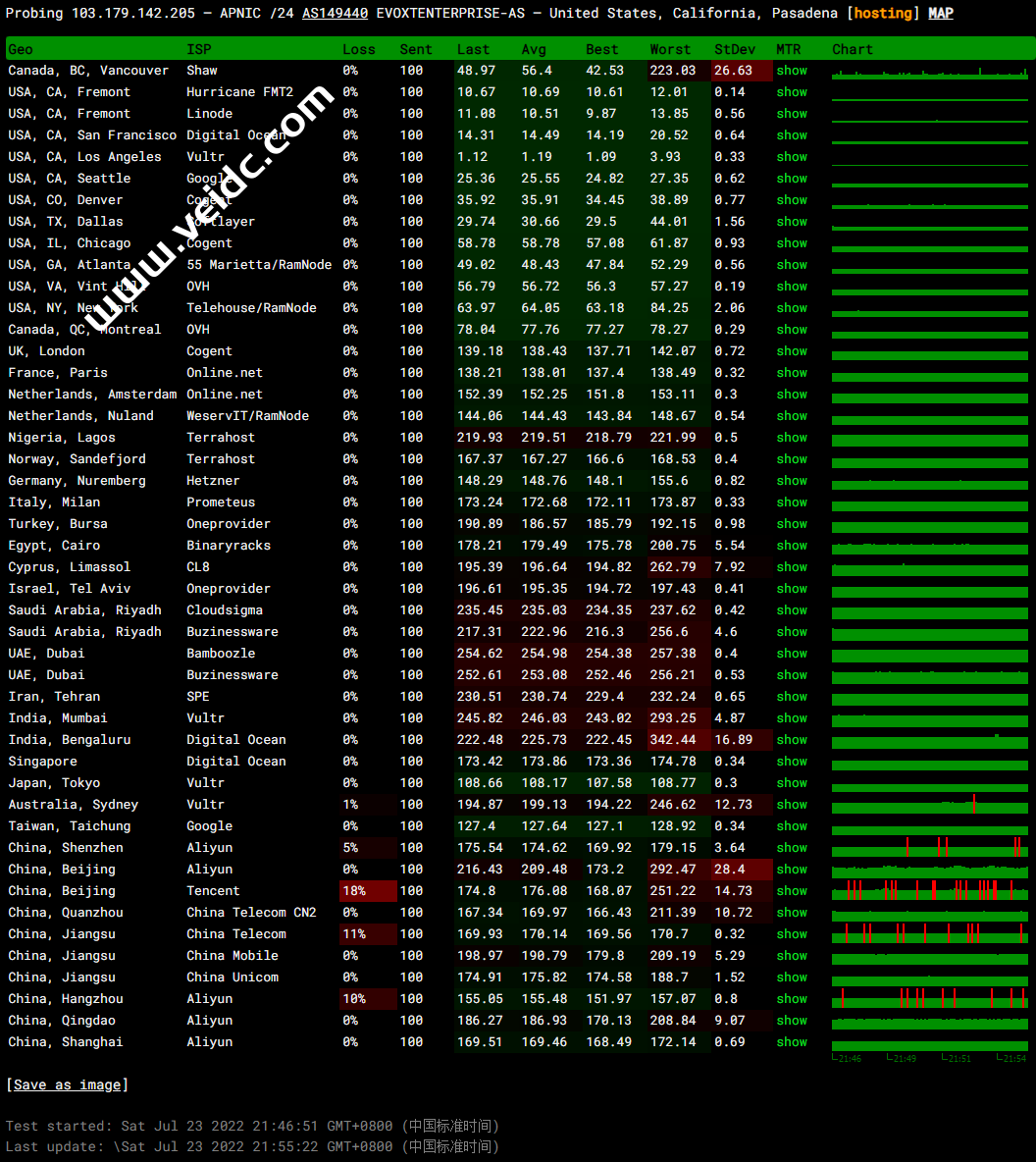Click the chart for China Telecom Jiangsu
The image size is (1036, 1162).
(930, 933)
